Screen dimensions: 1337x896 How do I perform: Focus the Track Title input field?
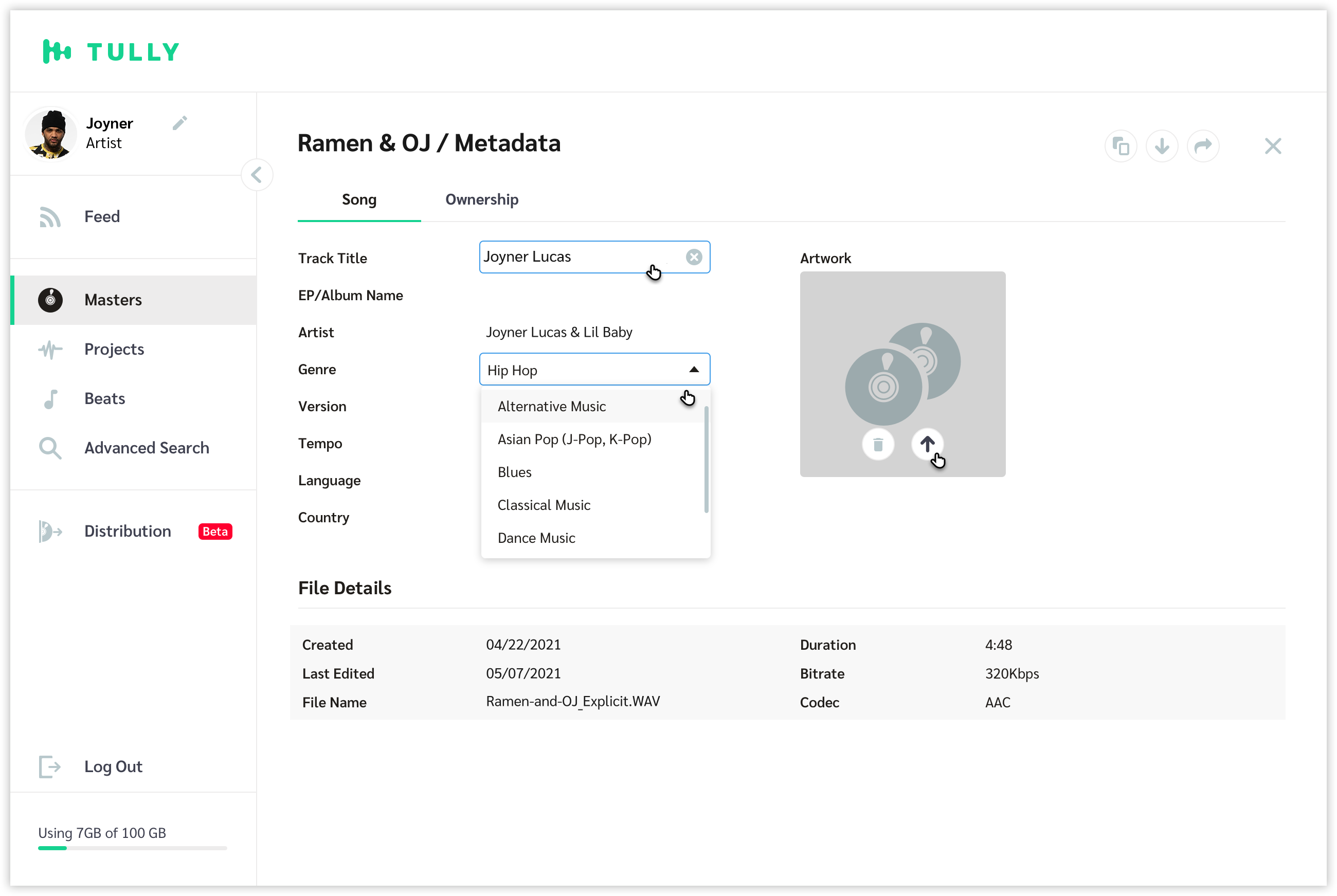(x=594, y=257)
